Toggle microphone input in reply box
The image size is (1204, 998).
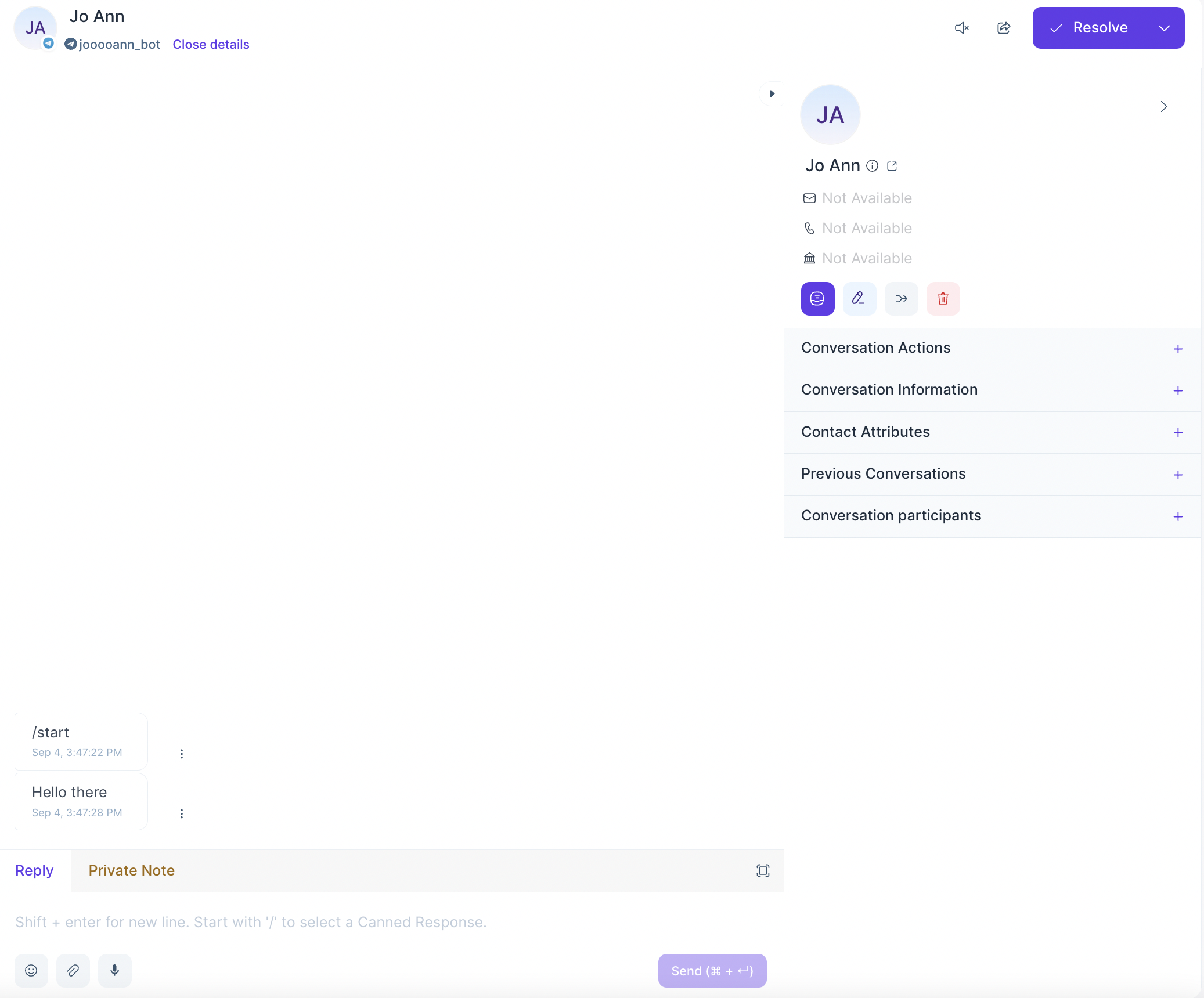(x=114, y=970)
